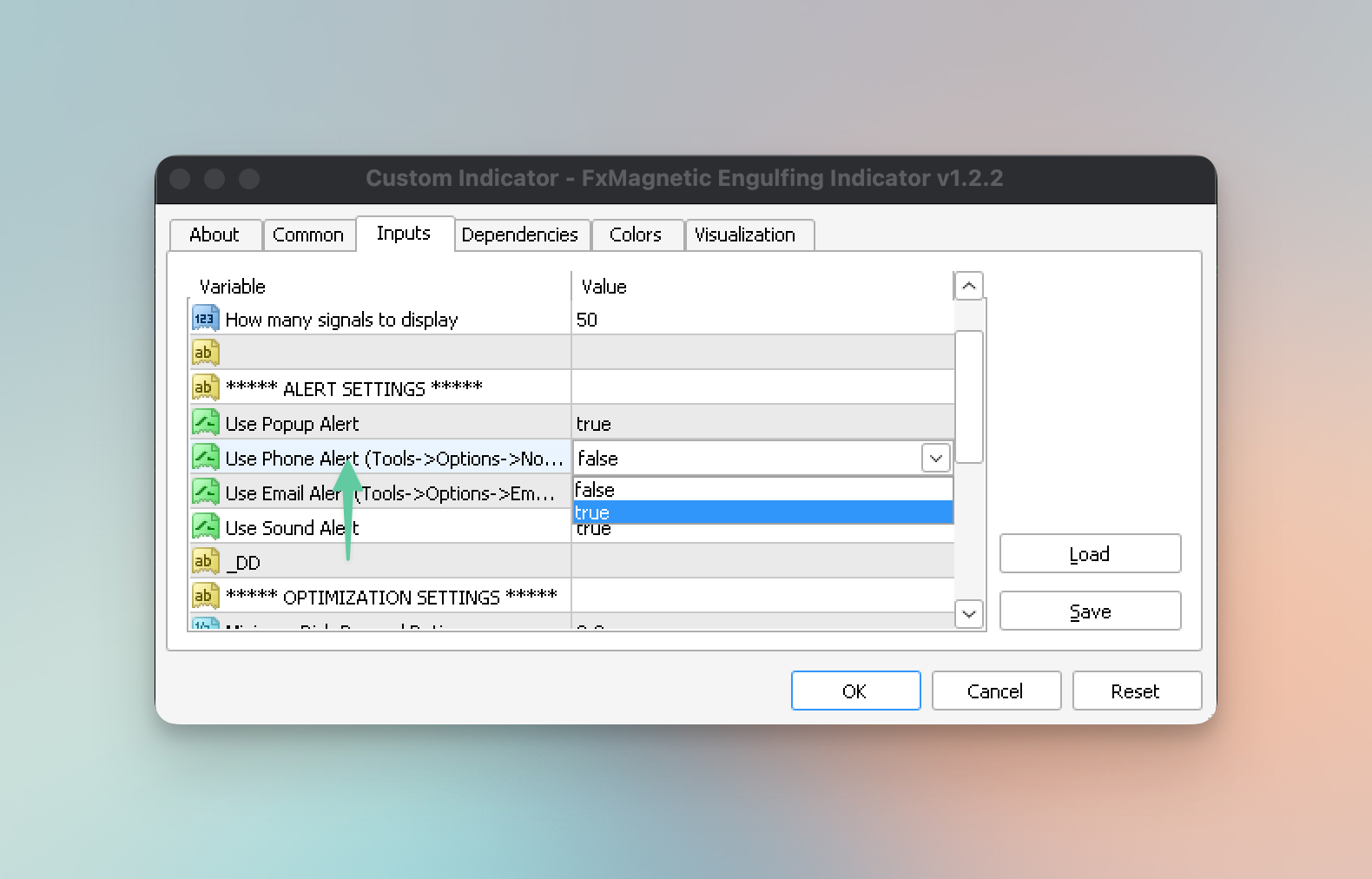
Task: Choose false in the open dropdown list
Action: (762, 490)
